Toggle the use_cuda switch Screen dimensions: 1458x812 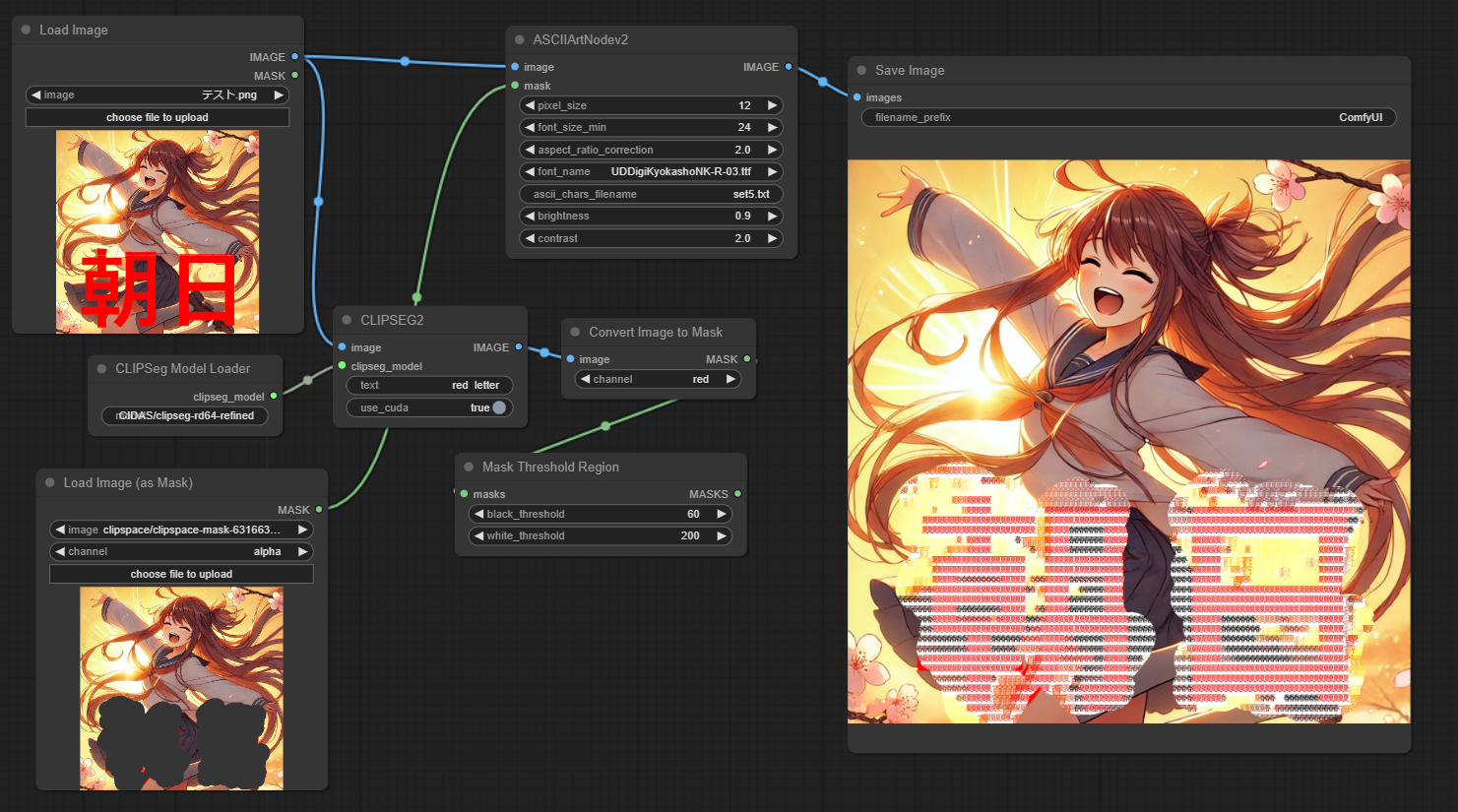498,407
